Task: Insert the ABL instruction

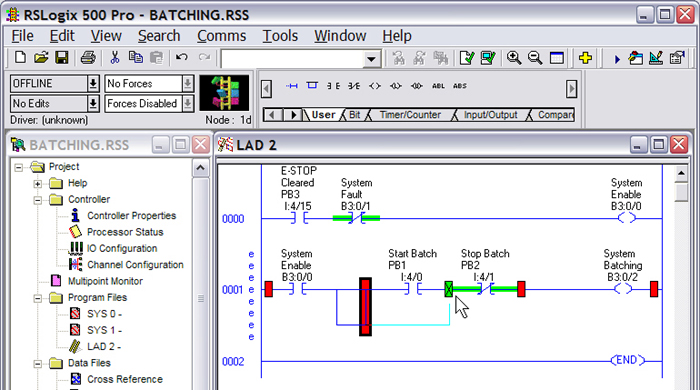Action: tap(438, 86)
